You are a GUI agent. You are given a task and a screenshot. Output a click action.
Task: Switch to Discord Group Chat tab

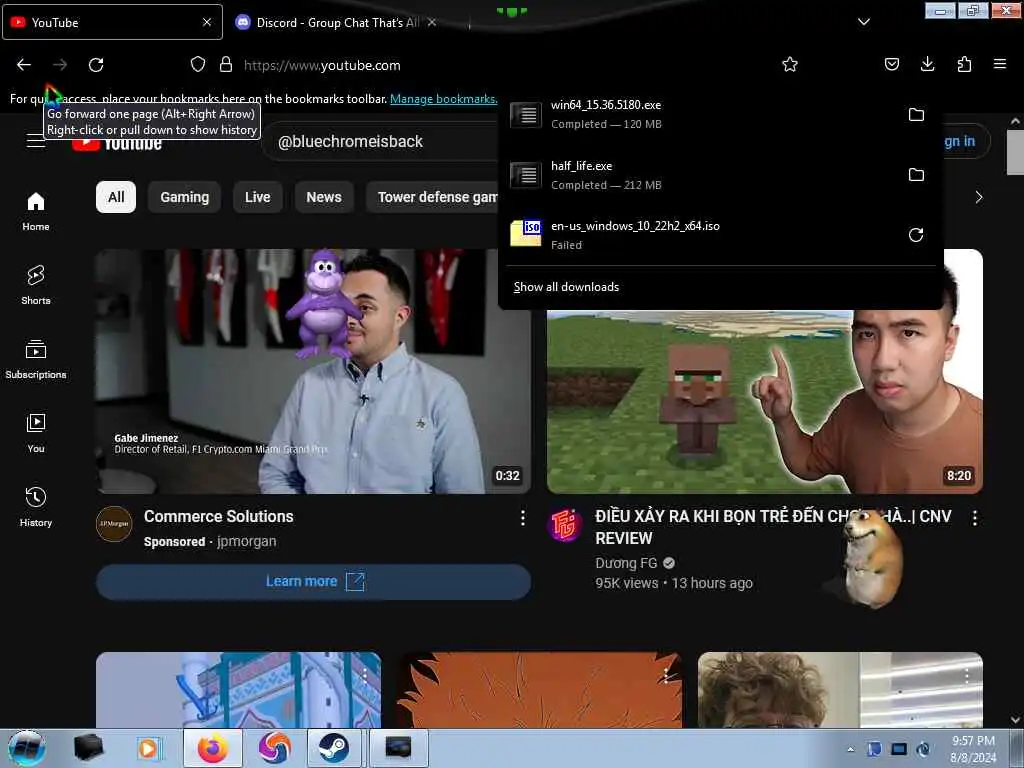click(328, 22)
